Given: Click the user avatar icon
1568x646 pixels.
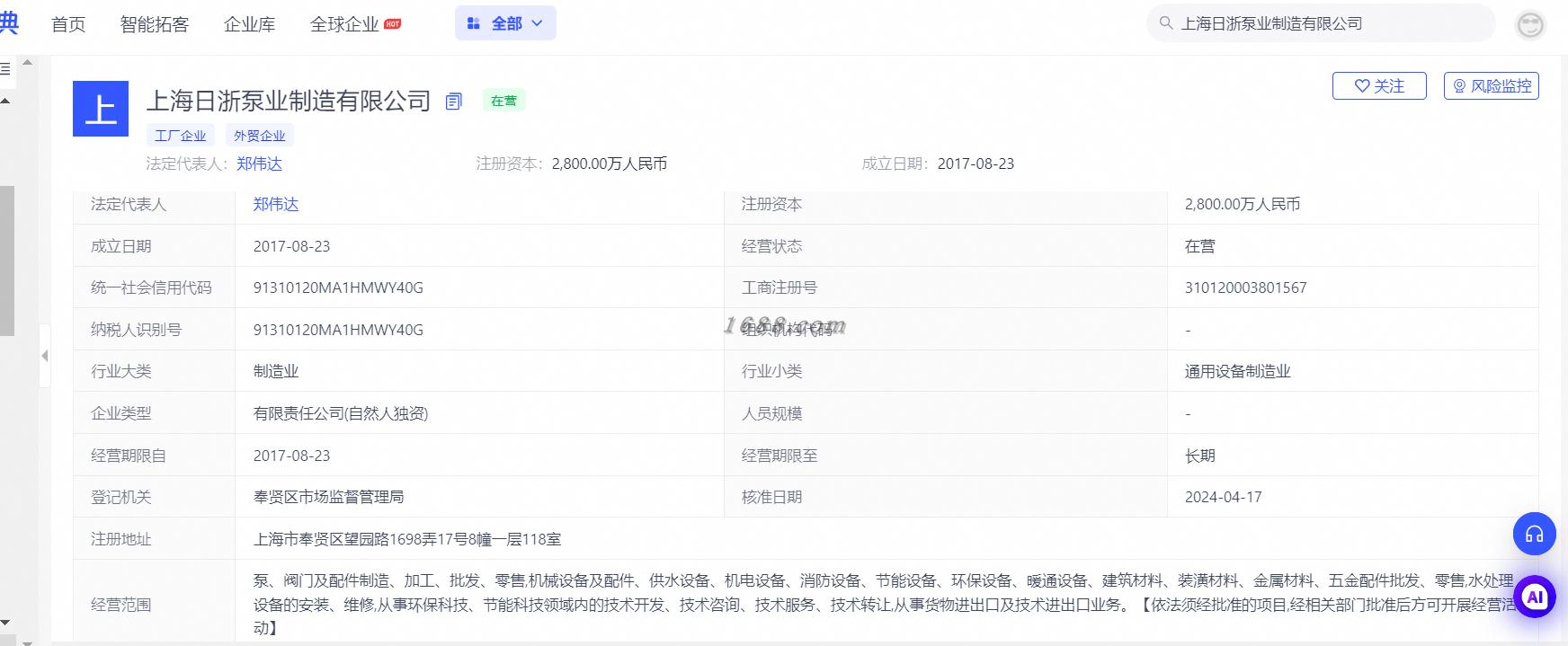Looking at the screenshot, I should click(x=1530, y=24).
